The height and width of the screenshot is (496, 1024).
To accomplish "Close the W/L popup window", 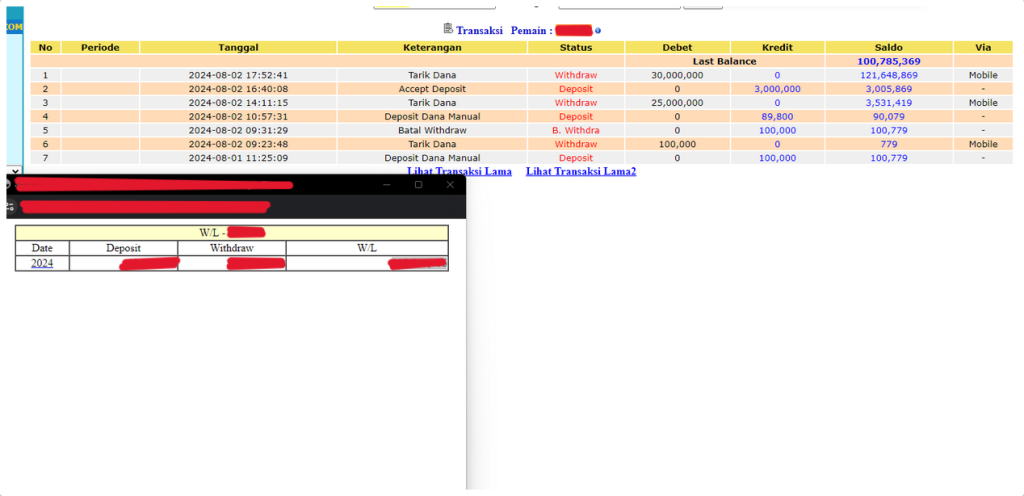I will tap(450, 185).
